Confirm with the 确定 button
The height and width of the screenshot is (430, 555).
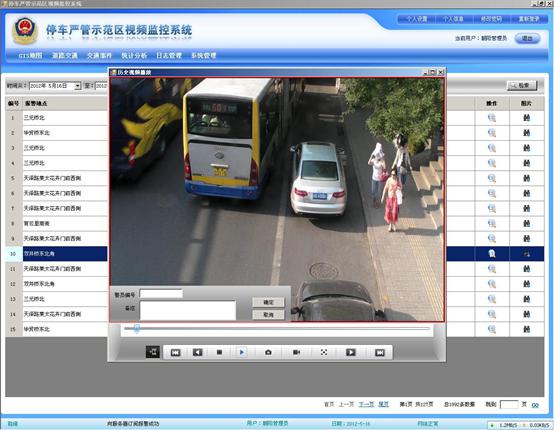tap(268, 302)
